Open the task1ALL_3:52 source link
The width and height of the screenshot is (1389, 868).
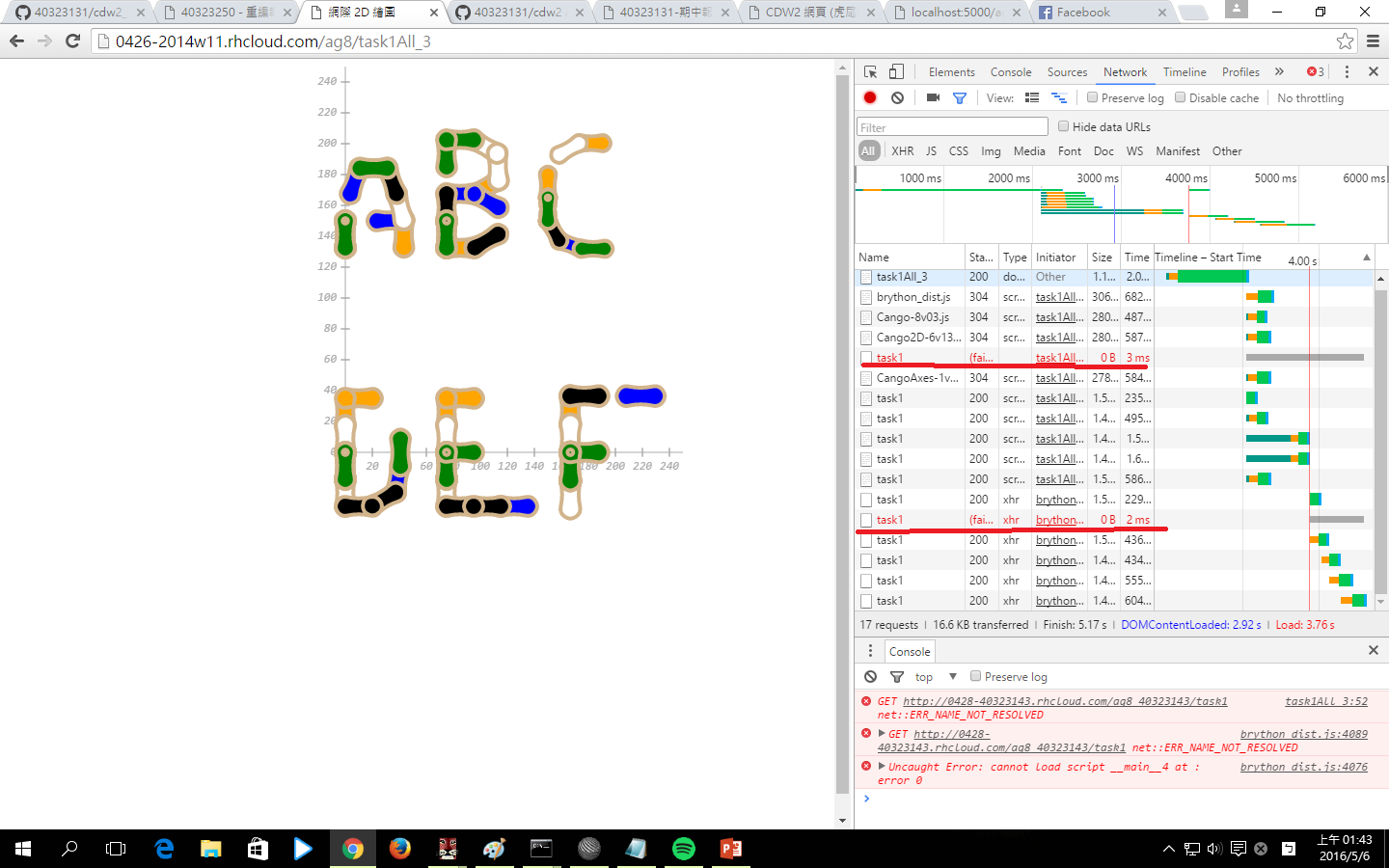coord(1326,701)
